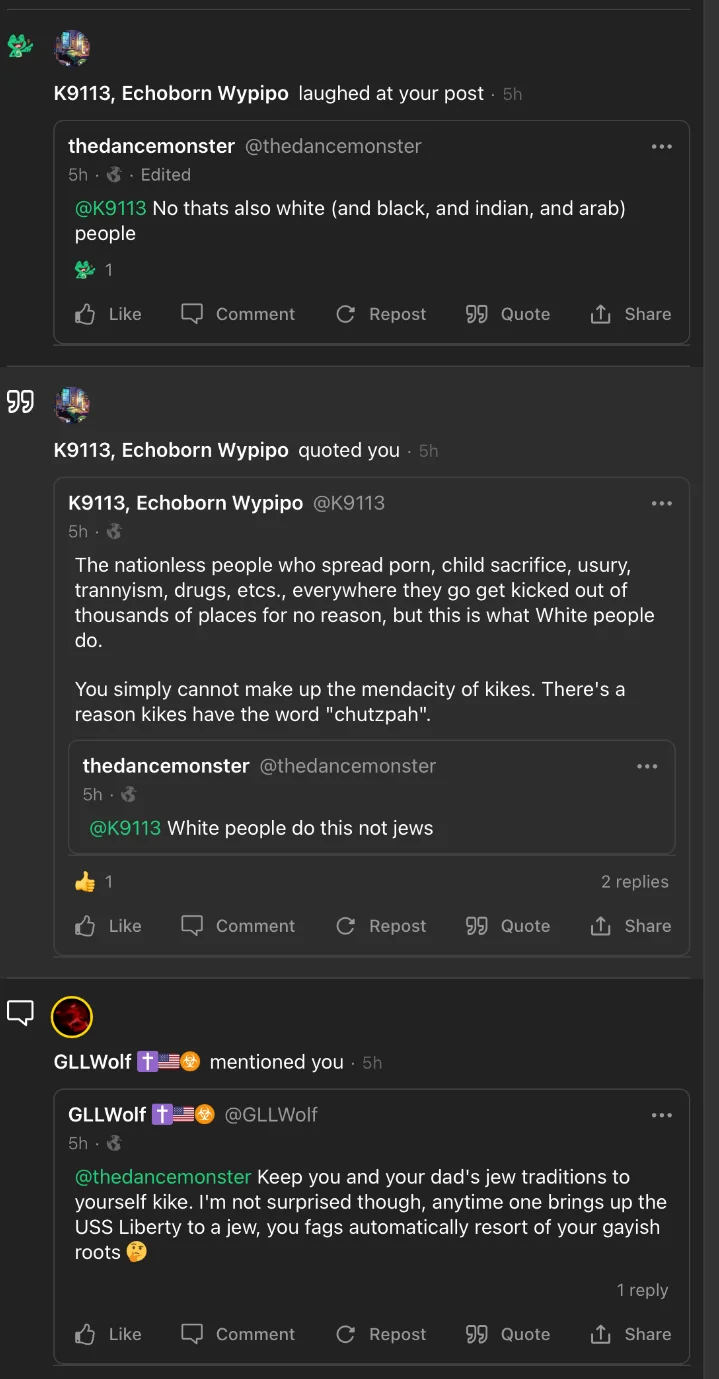Click Like on GLLWolf's post
The width and height of the screenshot is (719, 1379).
108,1334
